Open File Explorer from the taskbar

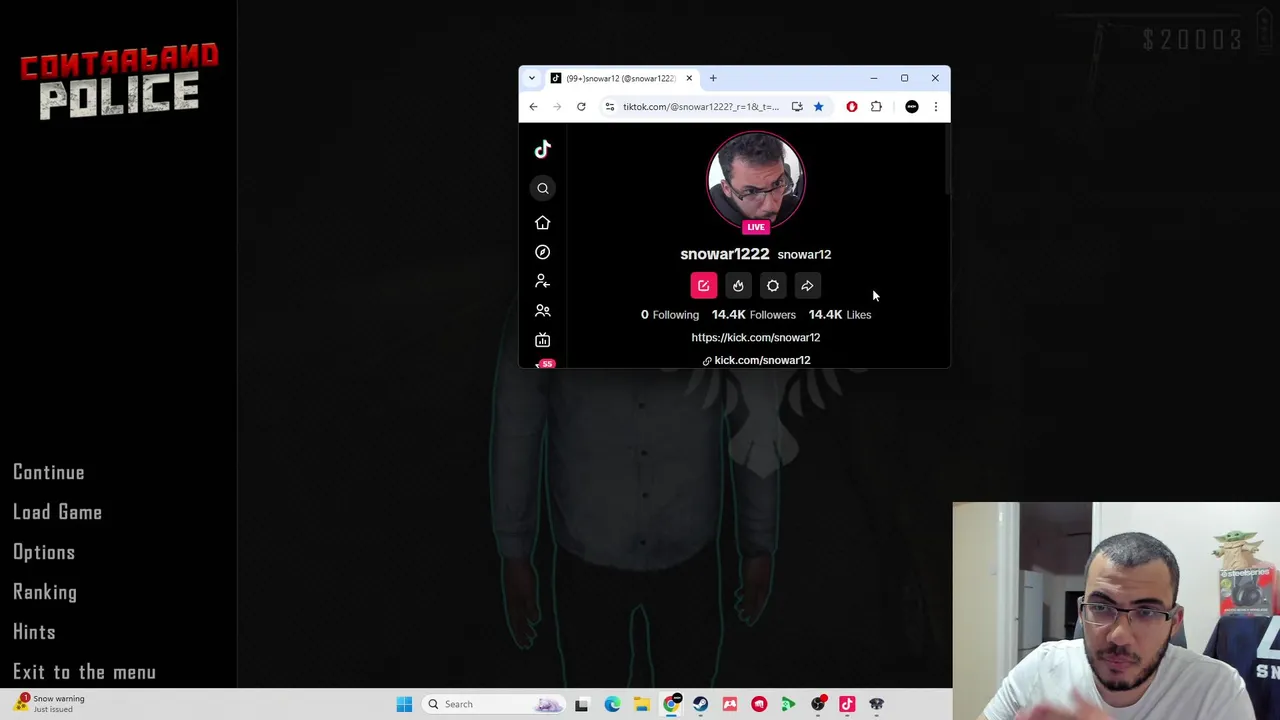641,704
